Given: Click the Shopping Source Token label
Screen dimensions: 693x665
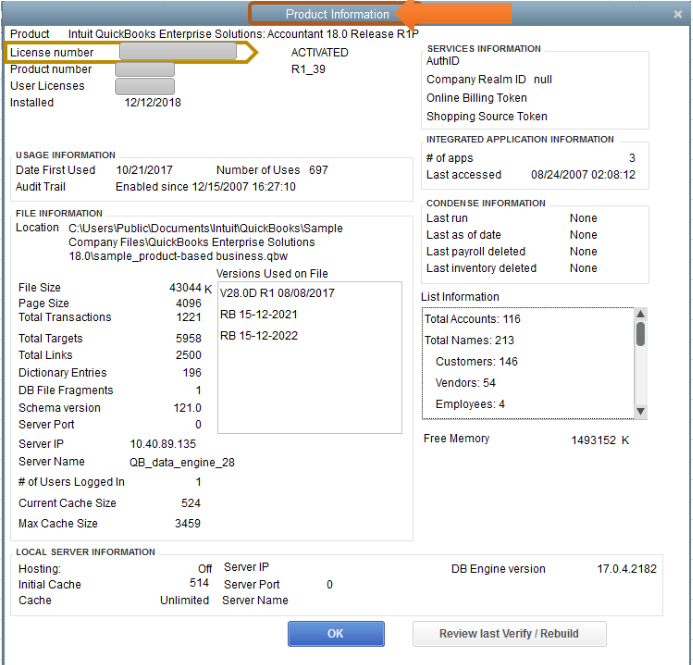Looking at the screenshot, I should tap(487, 116).
